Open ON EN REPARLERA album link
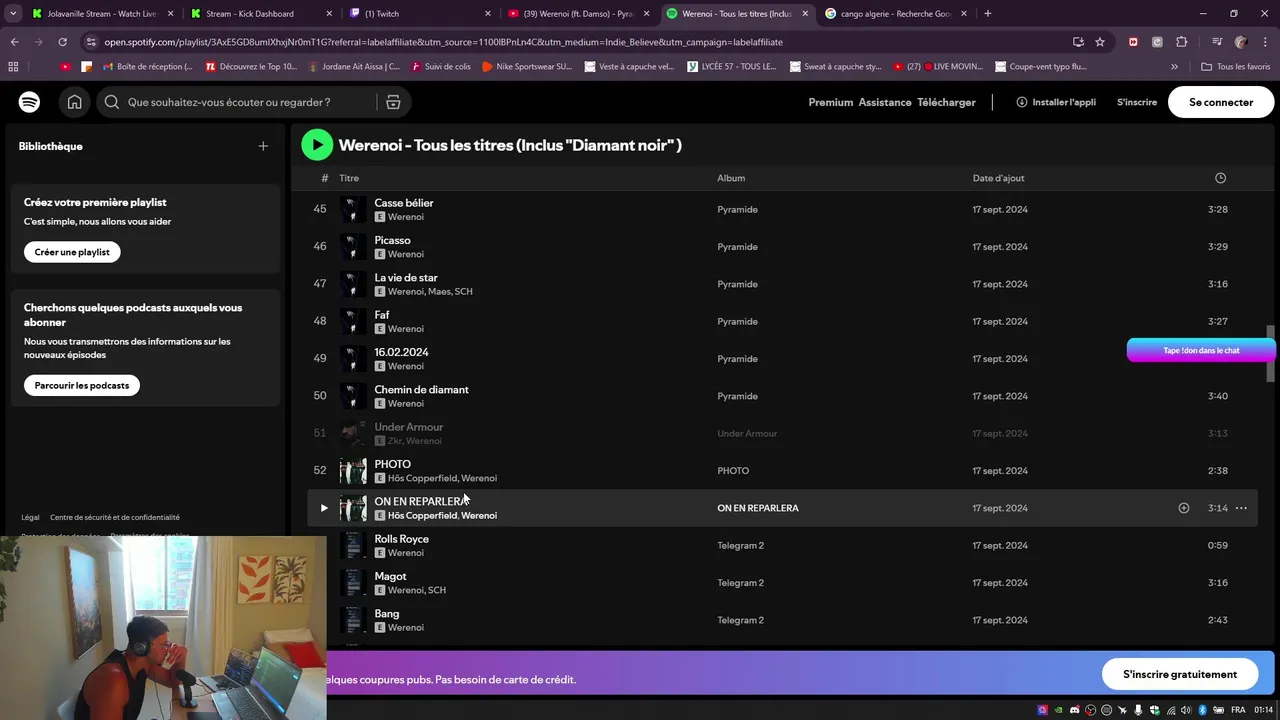The image size is (1280, 720). click(x=758, y=508)
